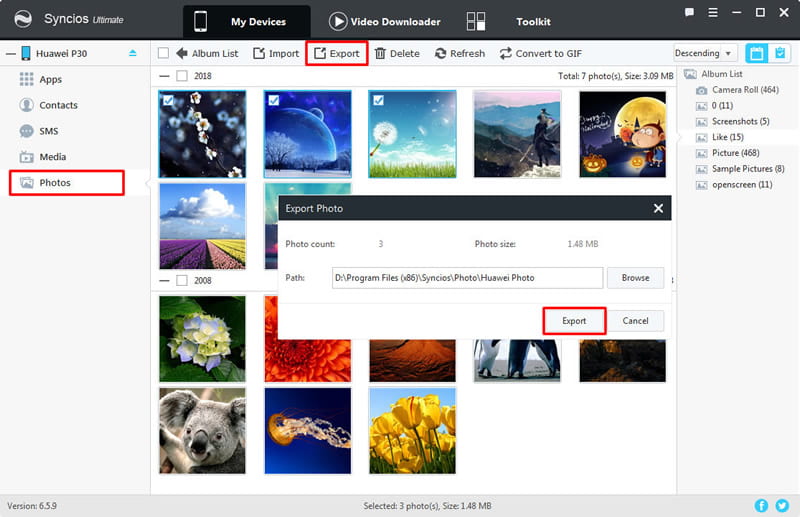Eject the Huawei P30 device
Viewport: 800px width, 517px height.
[x=133, y=53]
